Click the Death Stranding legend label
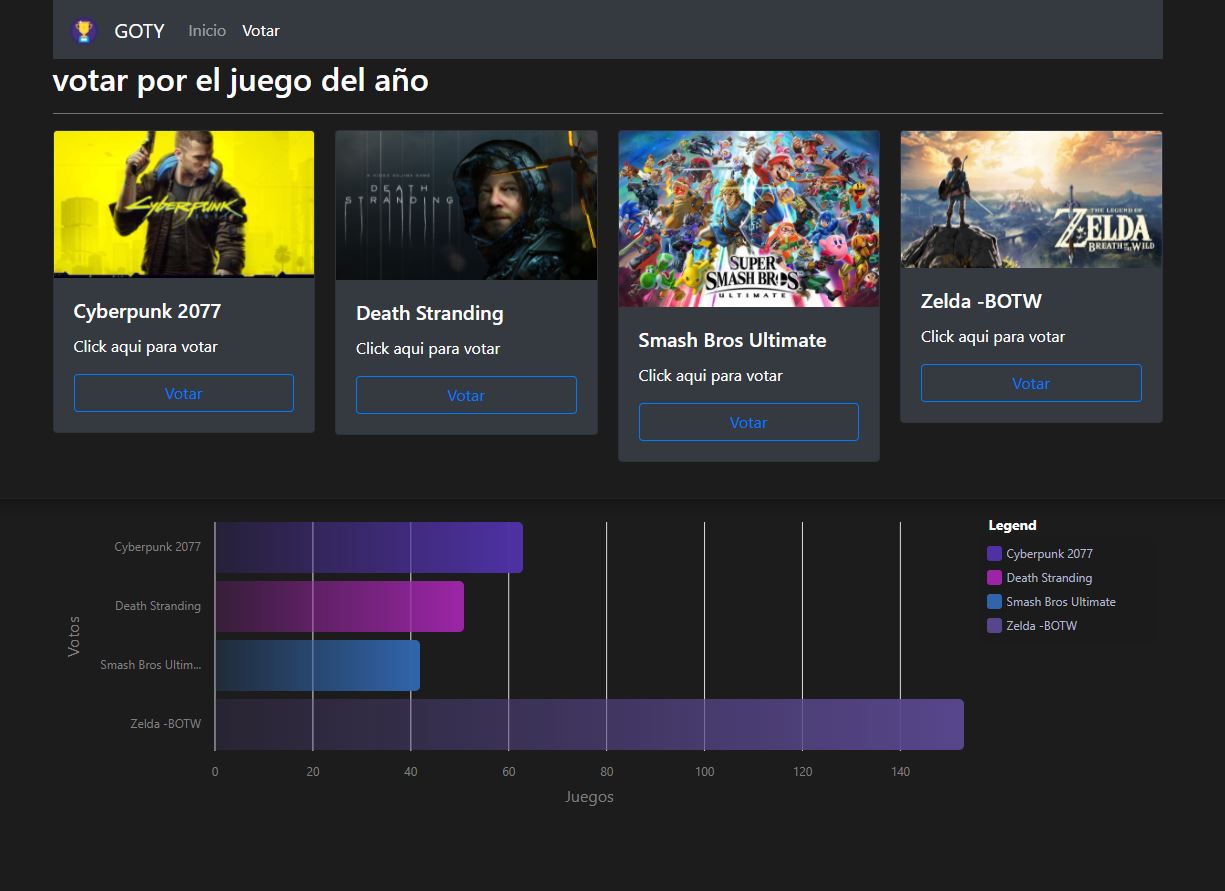1225x891 pixels. [x=1049, y=578]
